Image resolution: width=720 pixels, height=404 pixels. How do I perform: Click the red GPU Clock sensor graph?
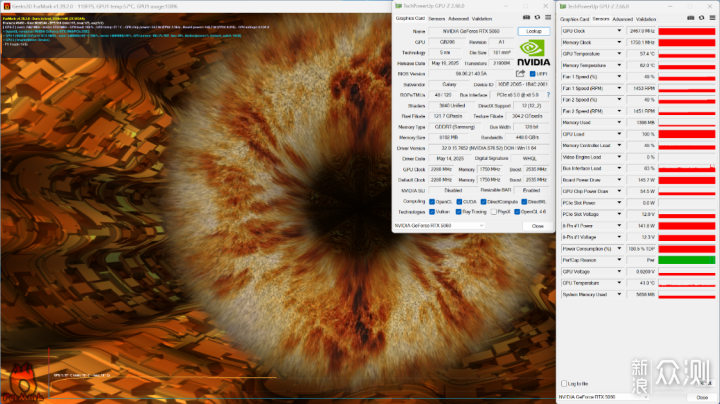[x=687, y=31]
